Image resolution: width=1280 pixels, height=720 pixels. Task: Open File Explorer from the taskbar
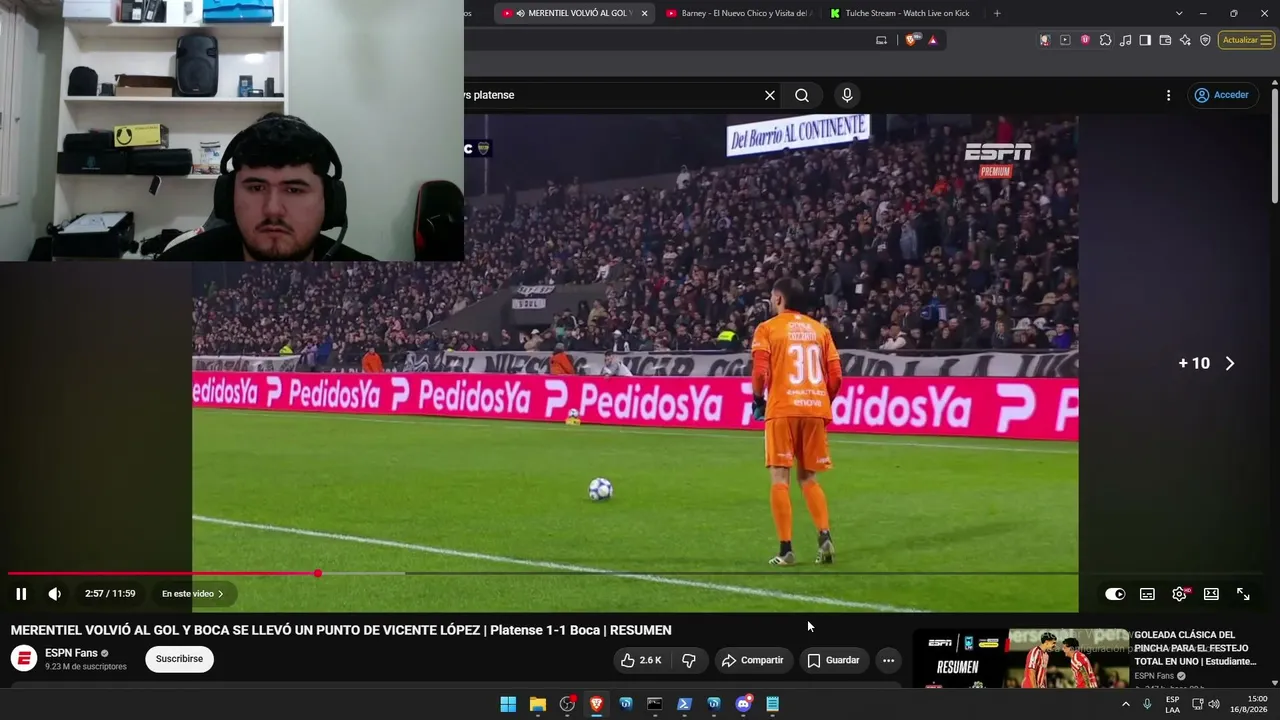(x=537, y=704)
